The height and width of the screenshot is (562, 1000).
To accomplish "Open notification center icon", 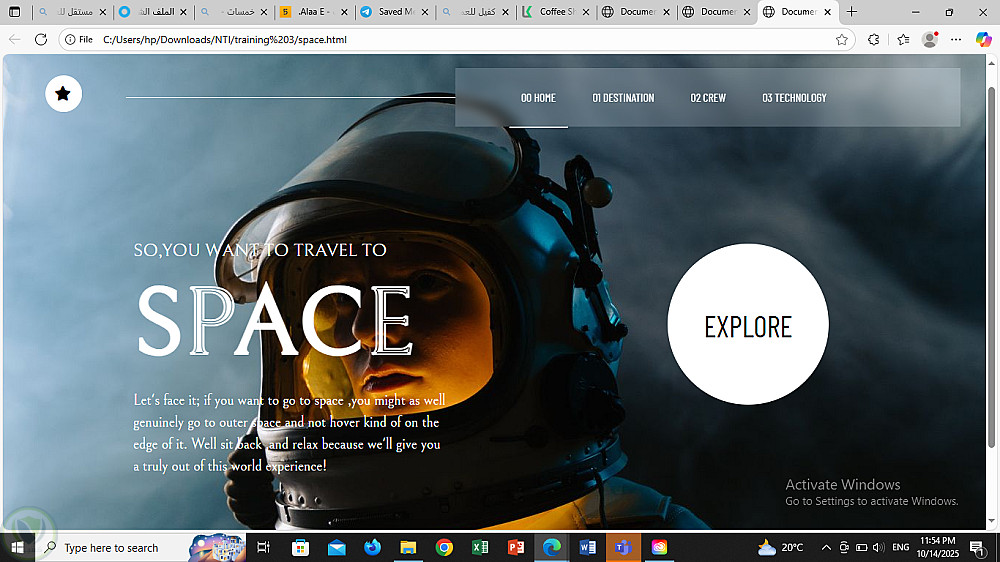I will click(x=977, y=547).
